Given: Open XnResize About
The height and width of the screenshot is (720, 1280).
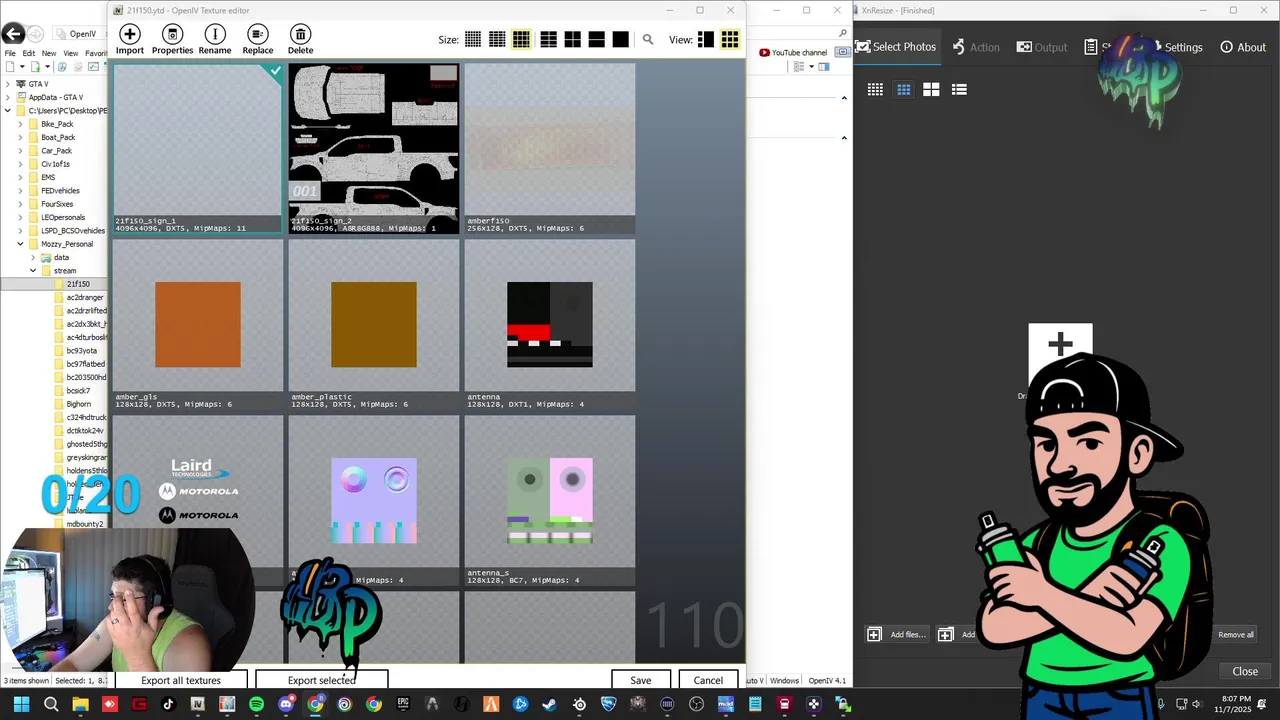Looking at the screenshot, I should click(1242, 47).
